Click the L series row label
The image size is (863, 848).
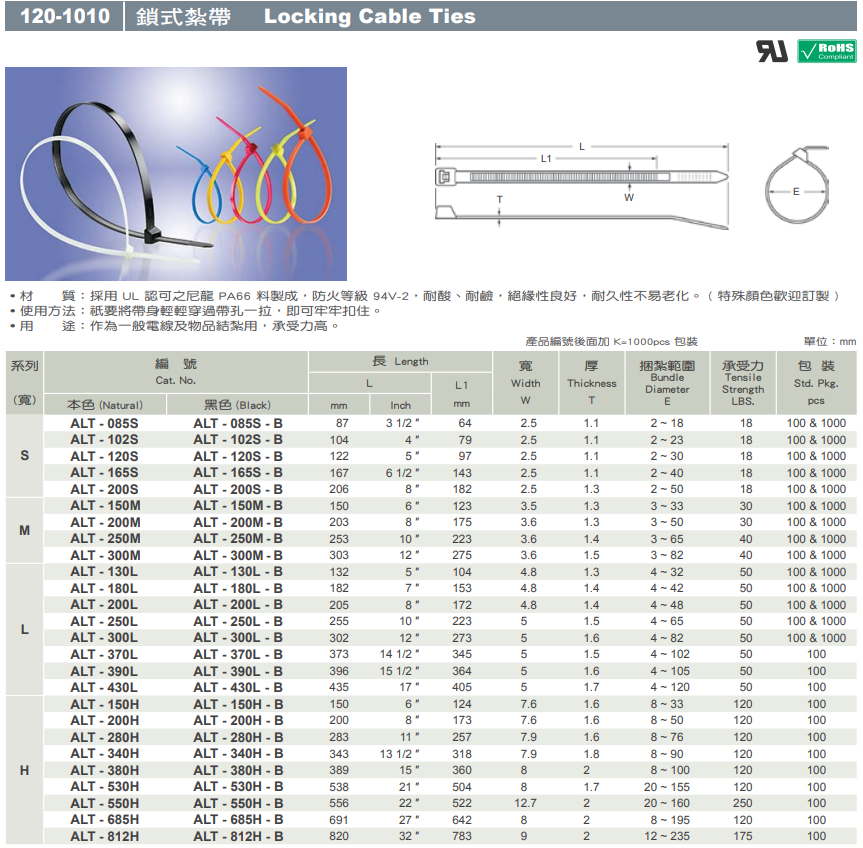[24, 630]
